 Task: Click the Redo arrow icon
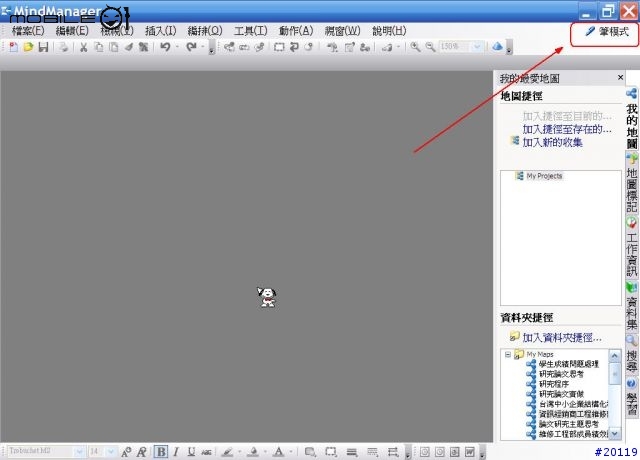tap(191, 47)
